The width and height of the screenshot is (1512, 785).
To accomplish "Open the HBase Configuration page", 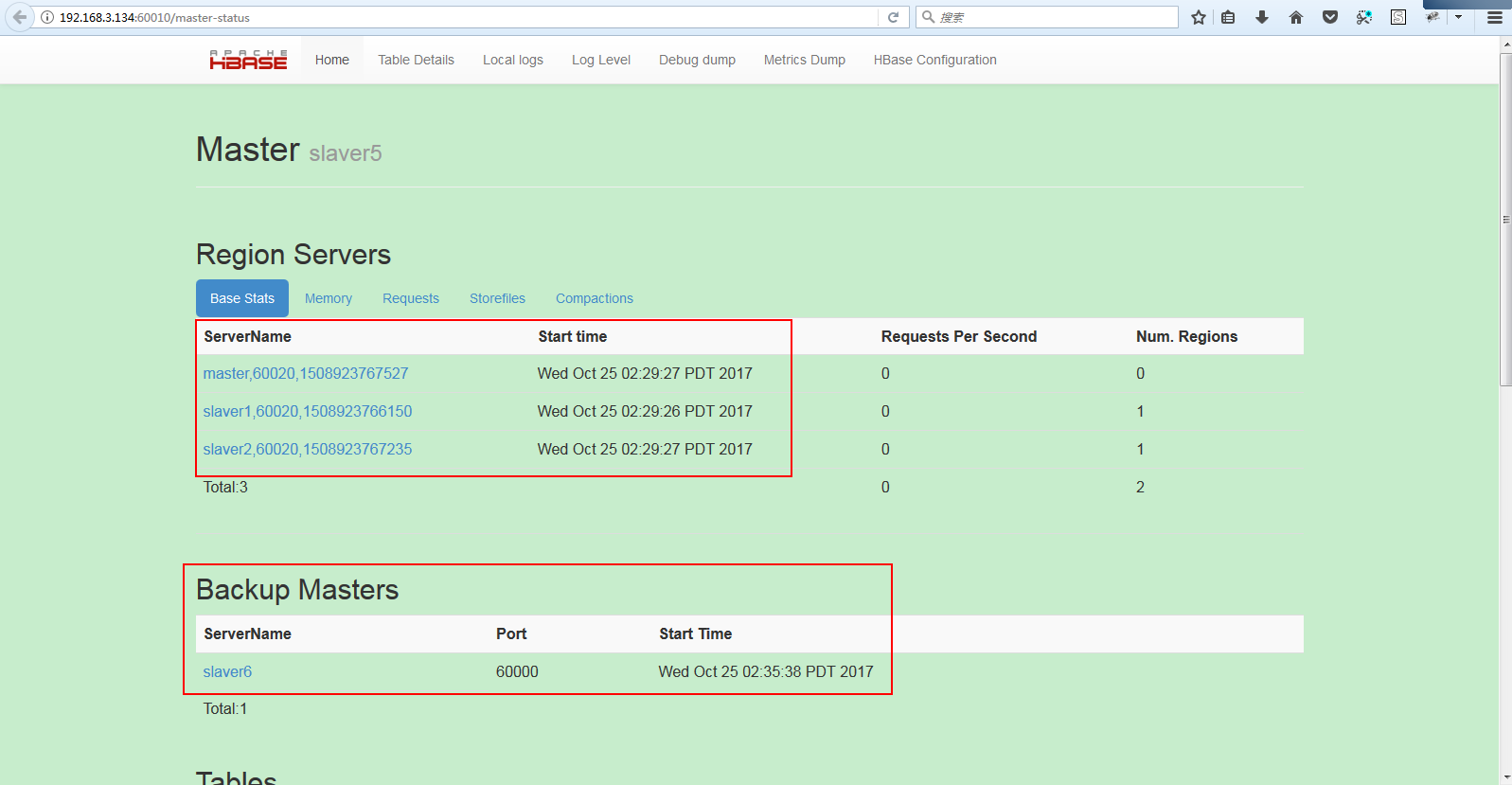I will click(934, 60).
